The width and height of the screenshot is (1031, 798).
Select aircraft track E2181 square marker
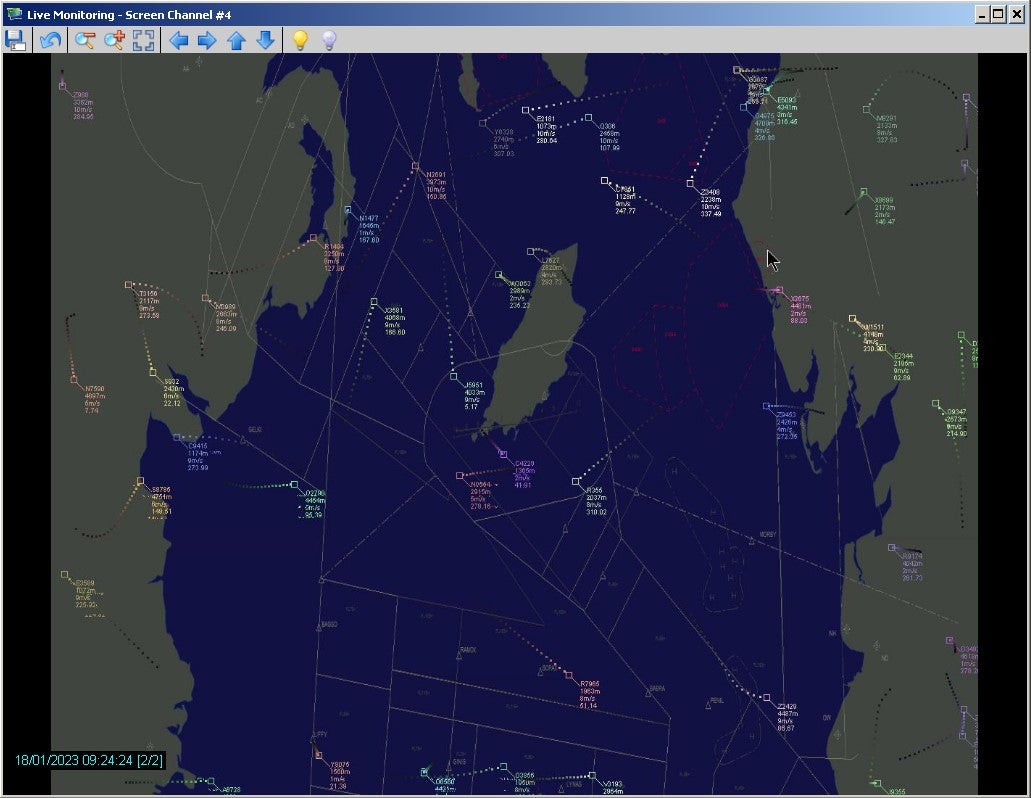[x=526, y=110]
